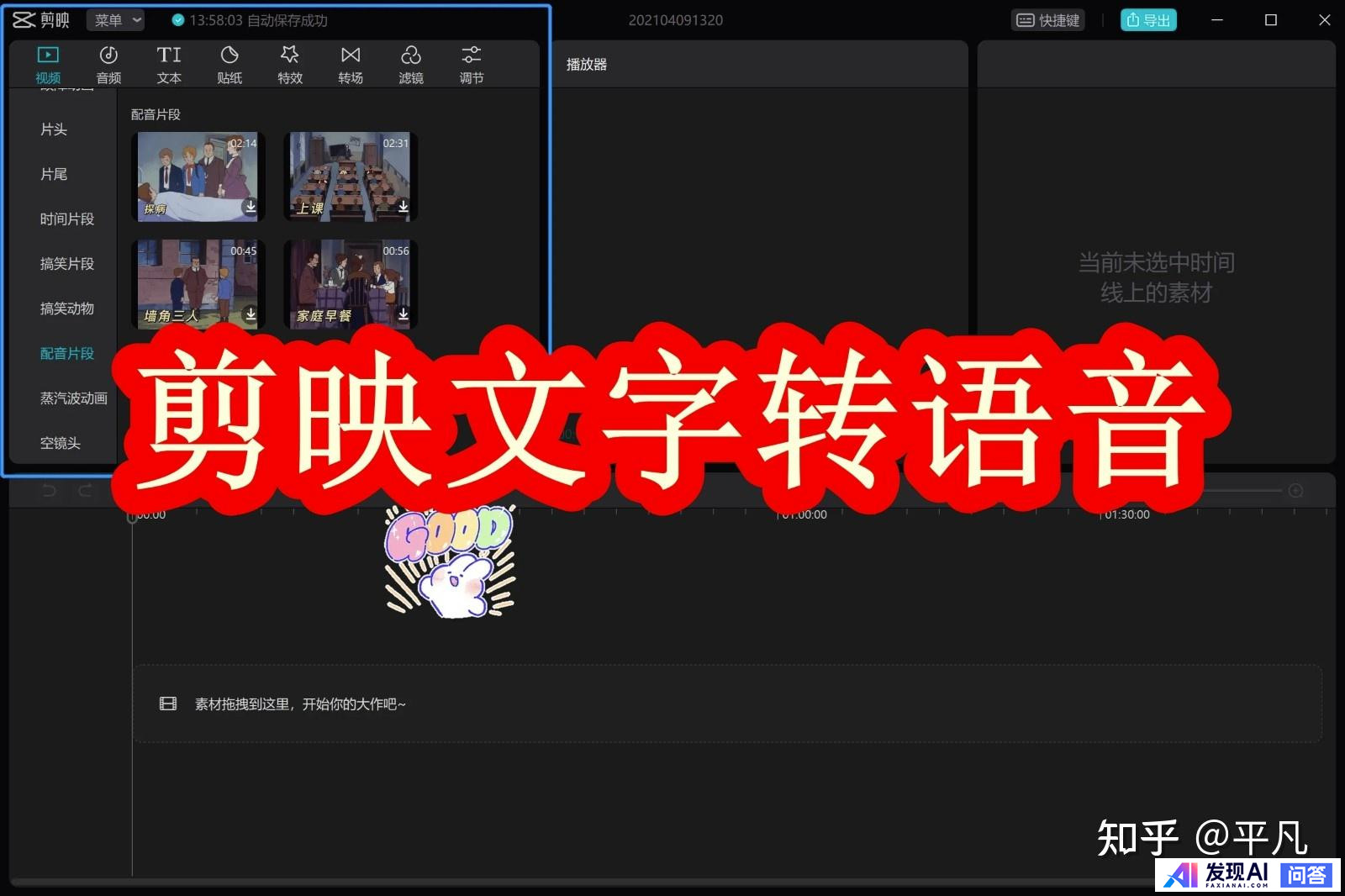
Task: Click the timeline undo arrow
Action: point(50,490)
